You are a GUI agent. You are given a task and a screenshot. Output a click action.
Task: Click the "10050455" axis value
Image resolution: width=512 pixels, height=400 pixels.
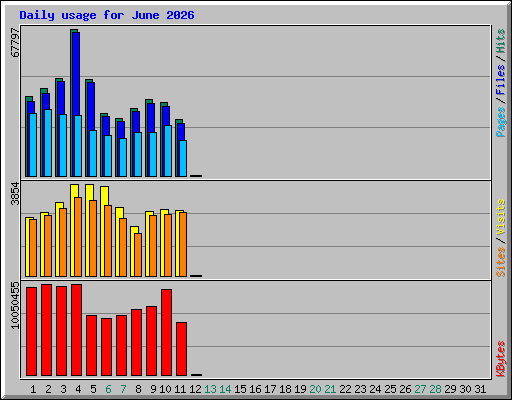[x=15, y=305]
